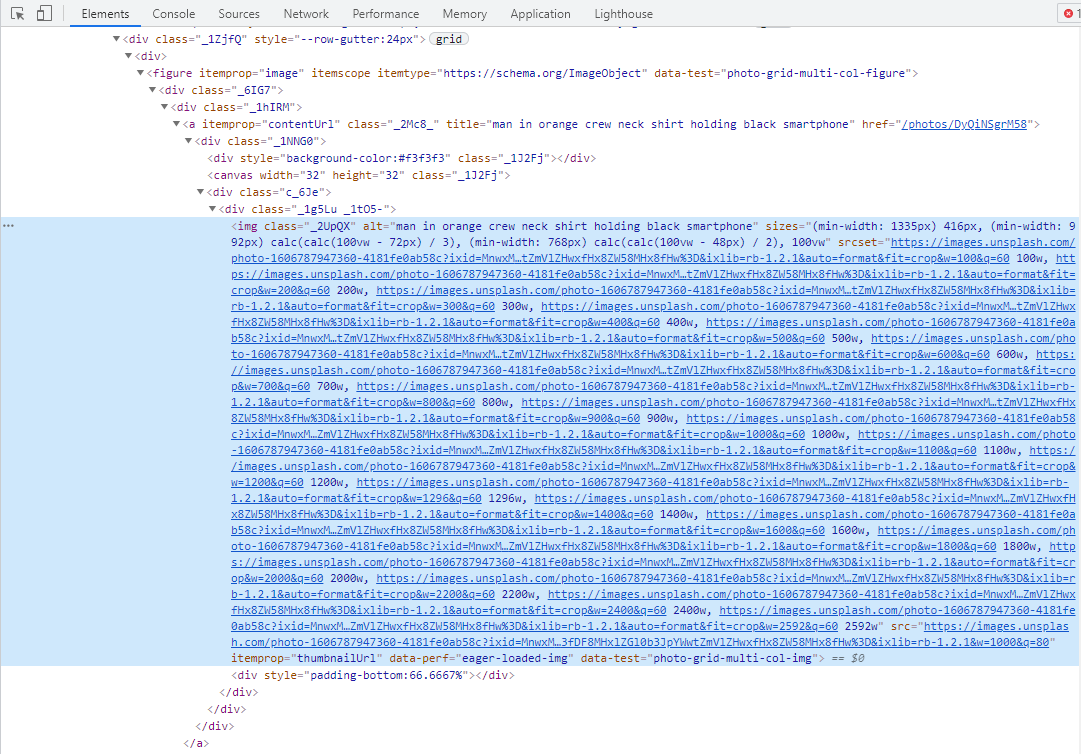Switch to the Console tab
Viewport: 1081px width, 754px height.
coord(174,14)
